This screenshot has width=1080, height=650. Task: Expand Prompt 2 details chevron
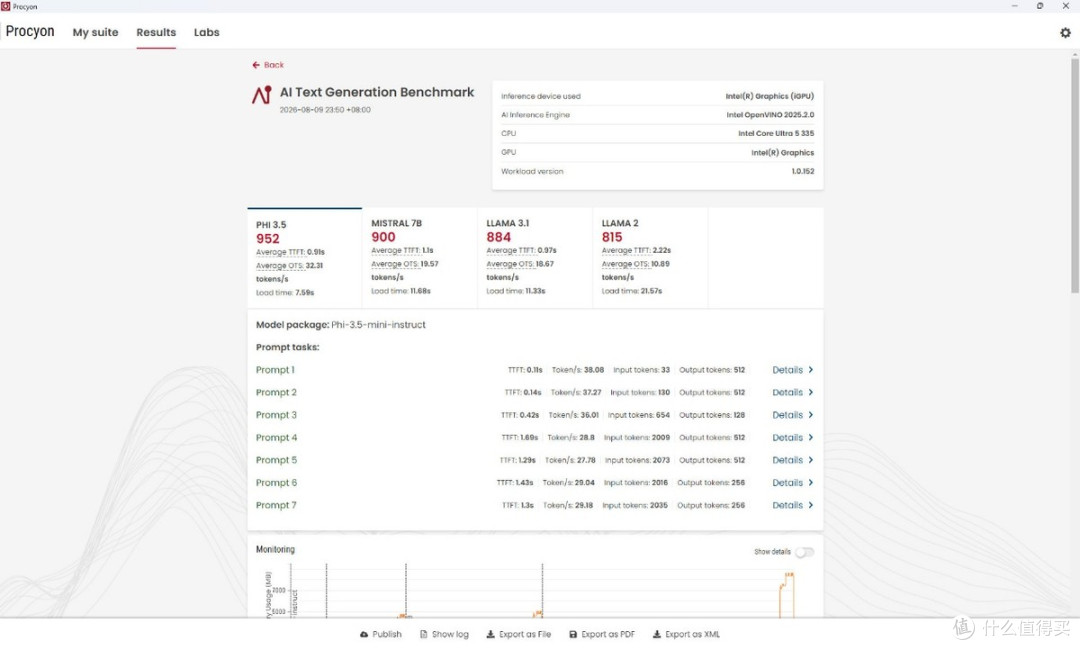811,392
